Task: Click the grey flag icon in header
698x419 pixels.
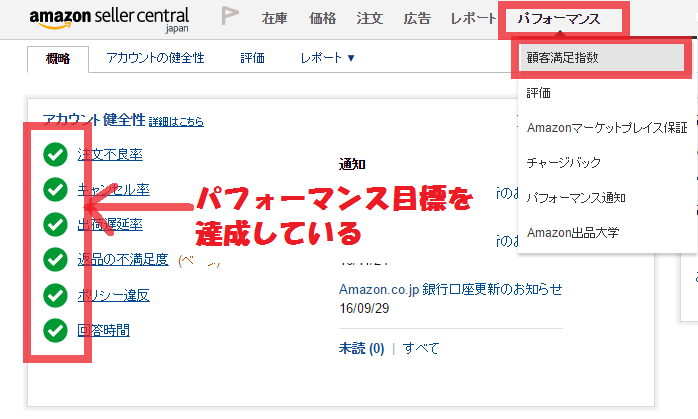Action: pos(230,16)
